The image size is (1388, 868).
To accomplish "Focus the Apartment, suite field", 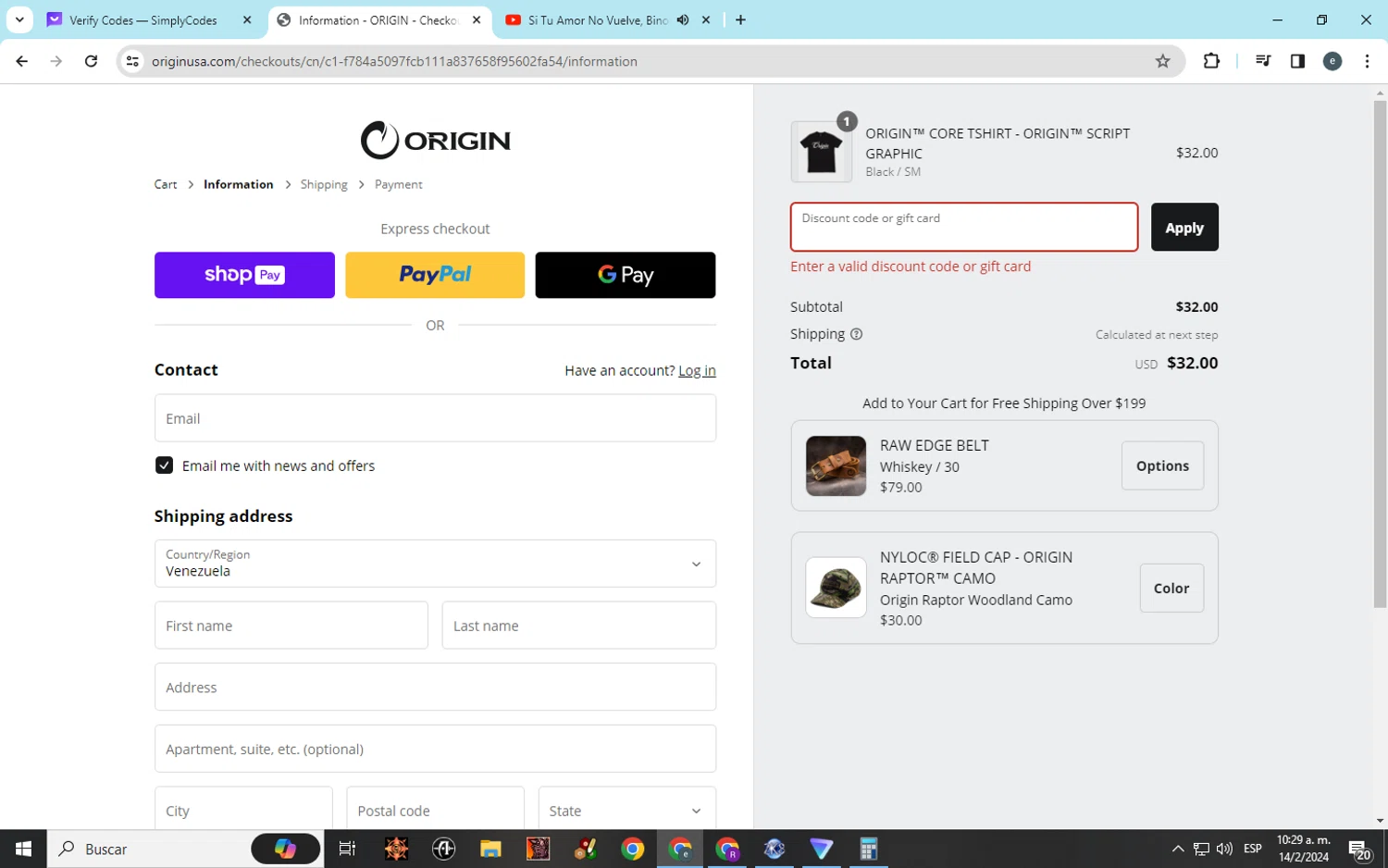I will point(435,749).
